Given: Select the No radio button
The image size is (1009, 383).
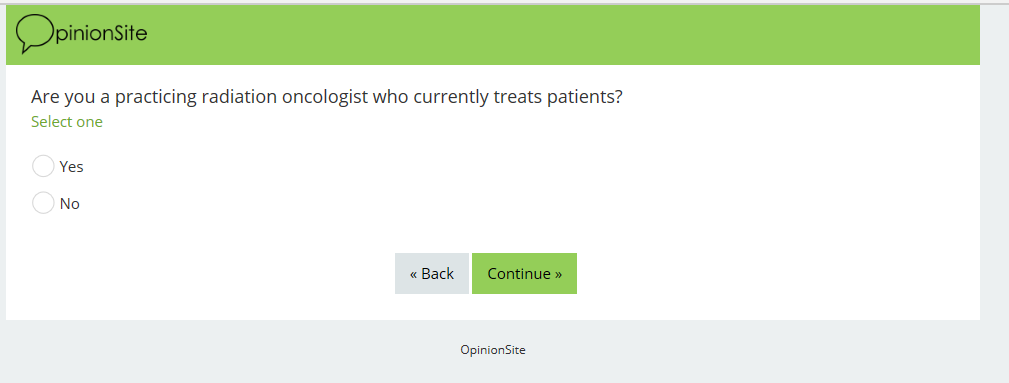Looking at the screenshot, I should 43,203.
